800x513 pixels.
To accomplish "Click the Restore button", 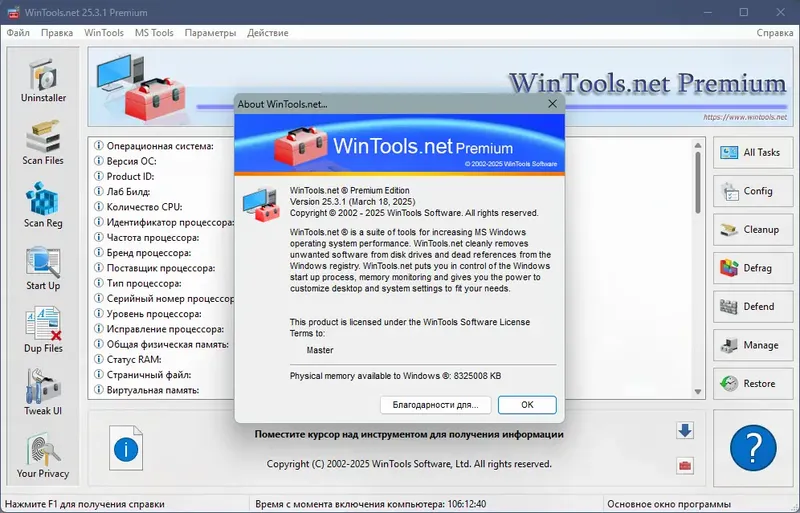I will (753, 384).
